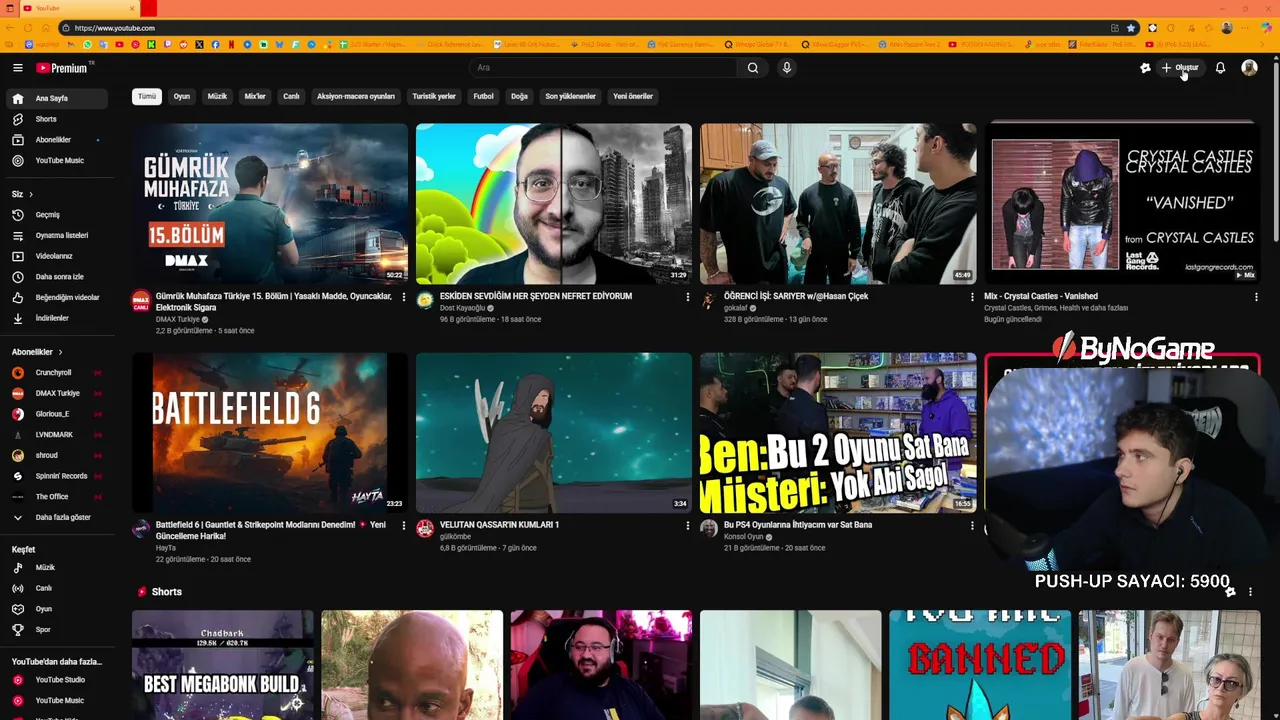Viewport: 1280px width, 720px height.
Task: Open Oynatma listeleri
Action: pyautogui.click(x=57, y=235)
